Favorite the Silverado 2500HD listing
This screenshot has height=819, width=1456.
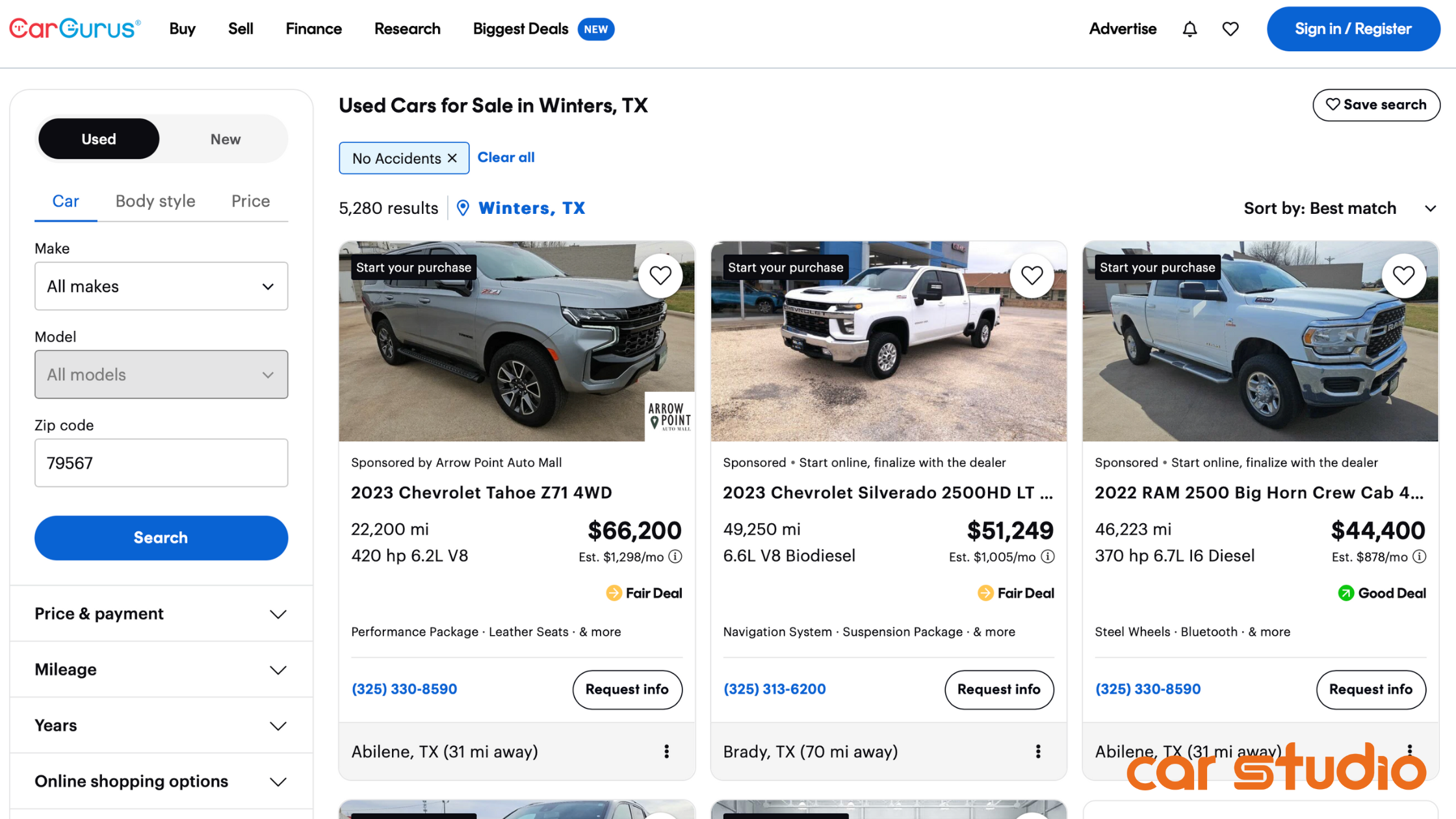[1032, 276]
